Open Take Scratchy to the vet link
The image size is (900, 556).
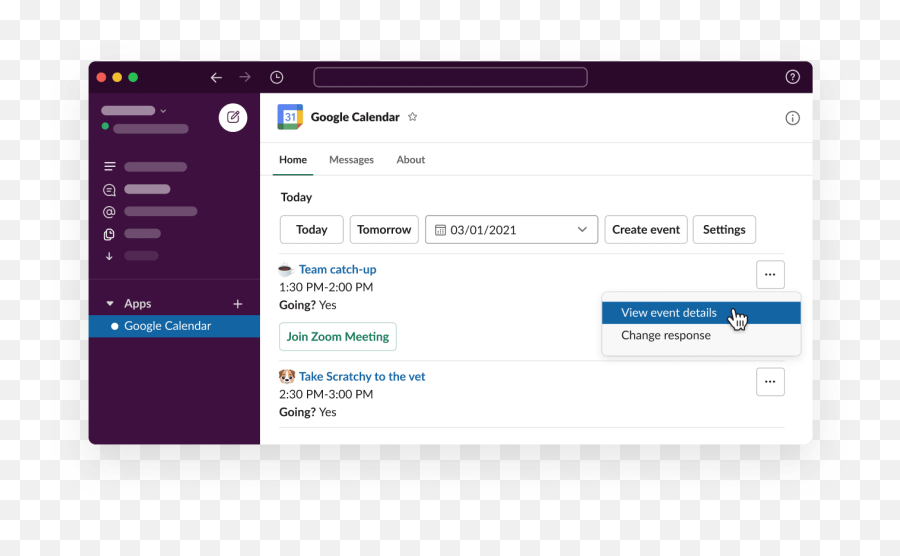pyautogui.click(x=362, y=376)
